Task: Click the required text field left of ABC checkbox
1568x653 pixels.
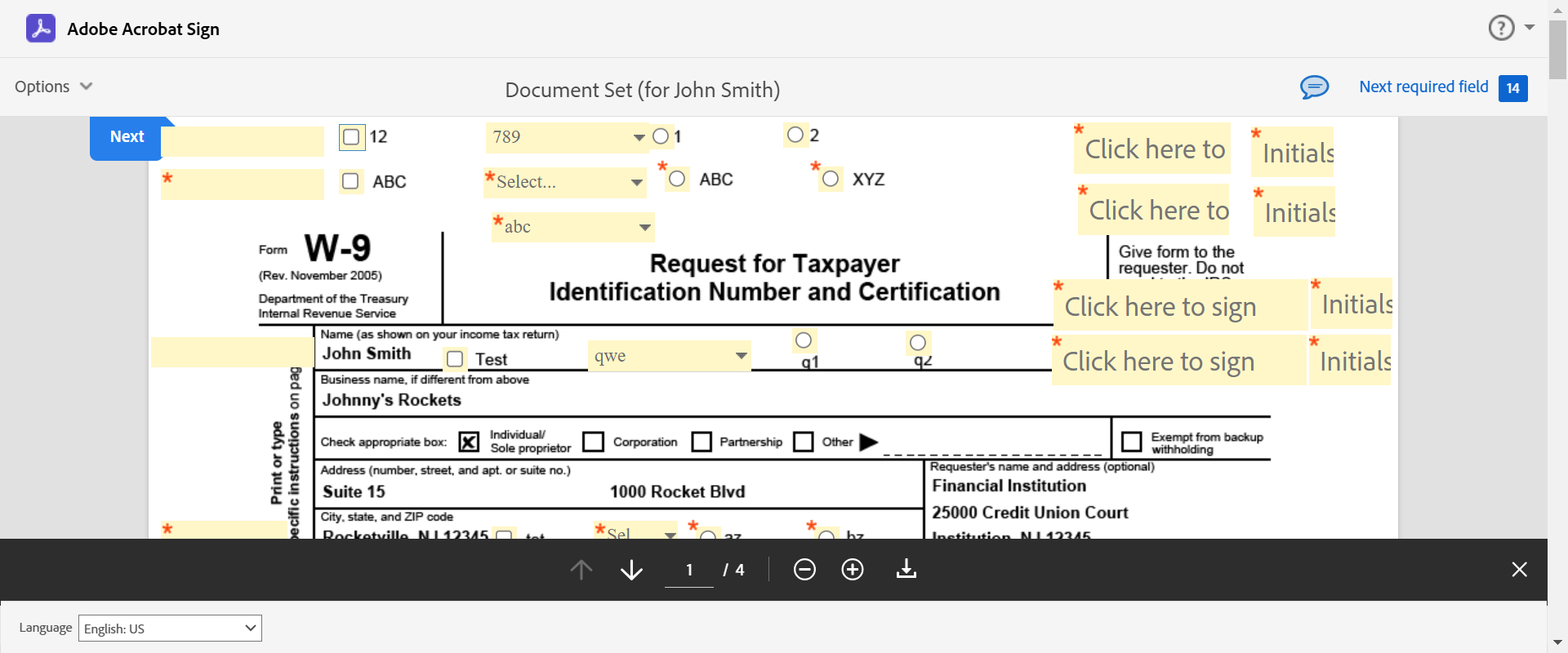Action: 243,184
